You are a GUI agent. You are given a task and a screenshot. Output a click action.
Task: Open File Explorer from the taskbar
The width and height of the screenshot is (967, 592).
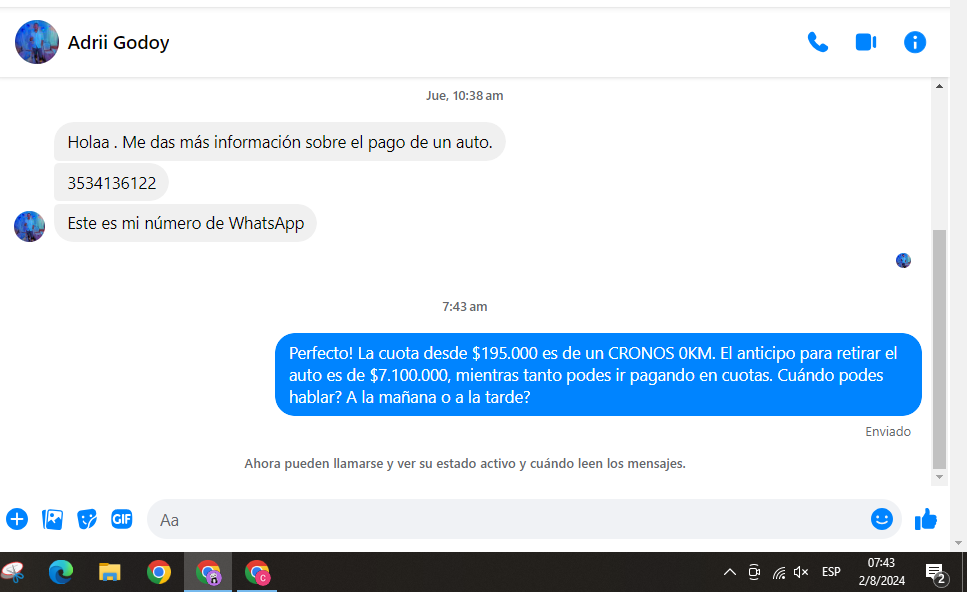click(110, 573)
